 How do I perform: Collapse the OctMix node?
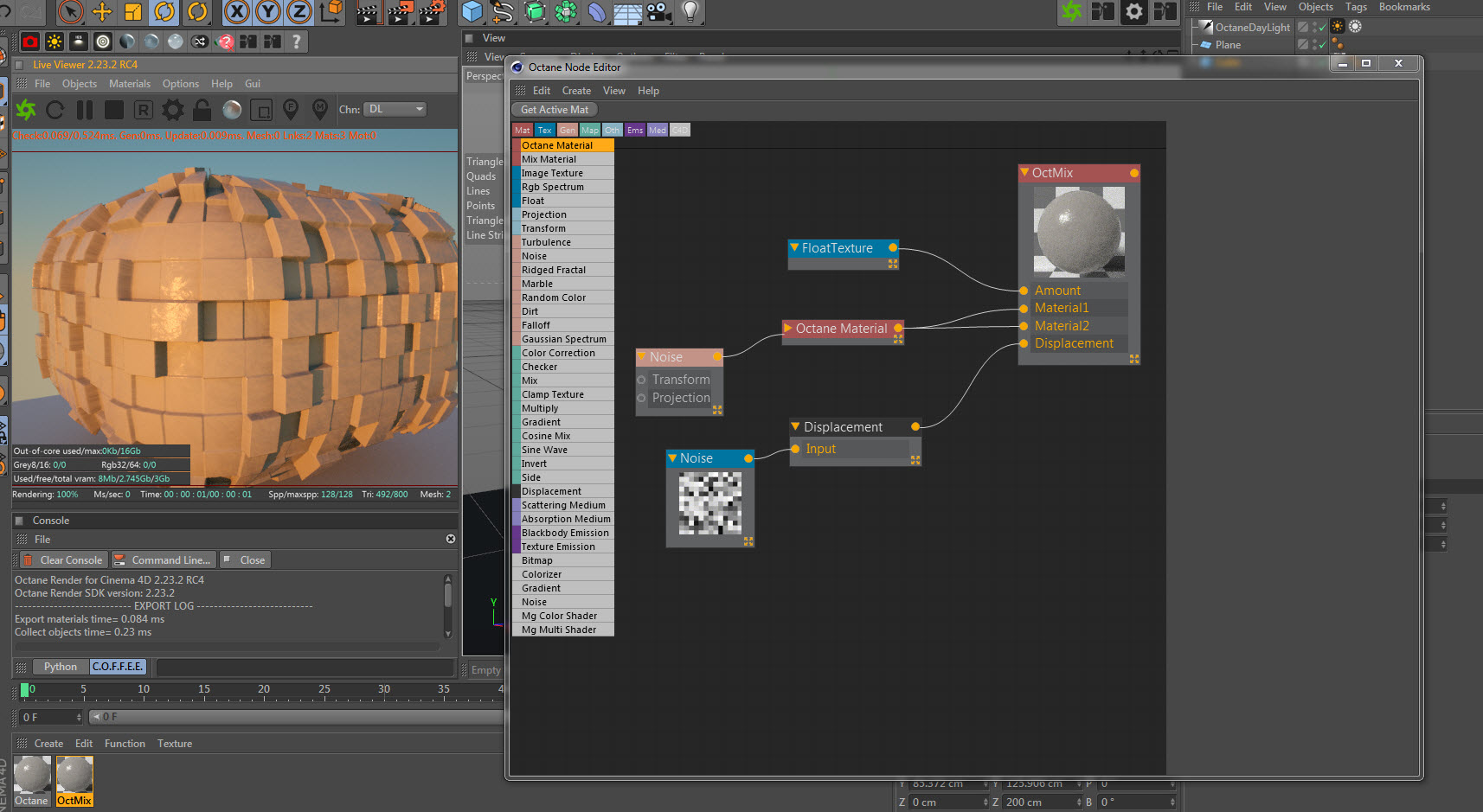(x=1024, y=172)
